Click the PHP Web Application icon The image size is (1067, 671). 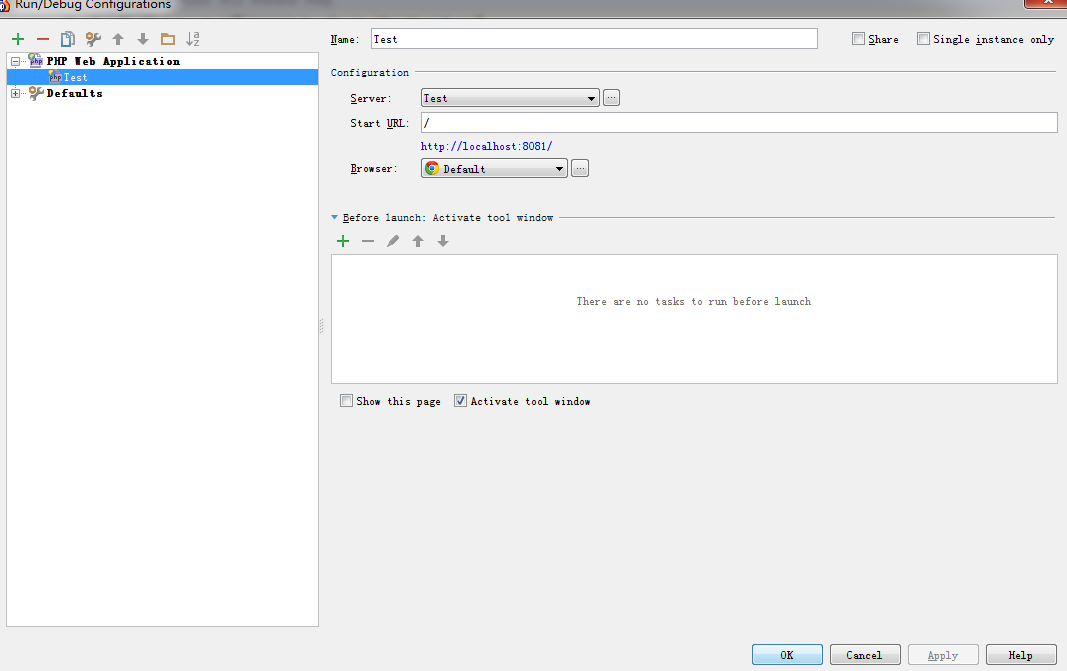click(x=36, y=61)
